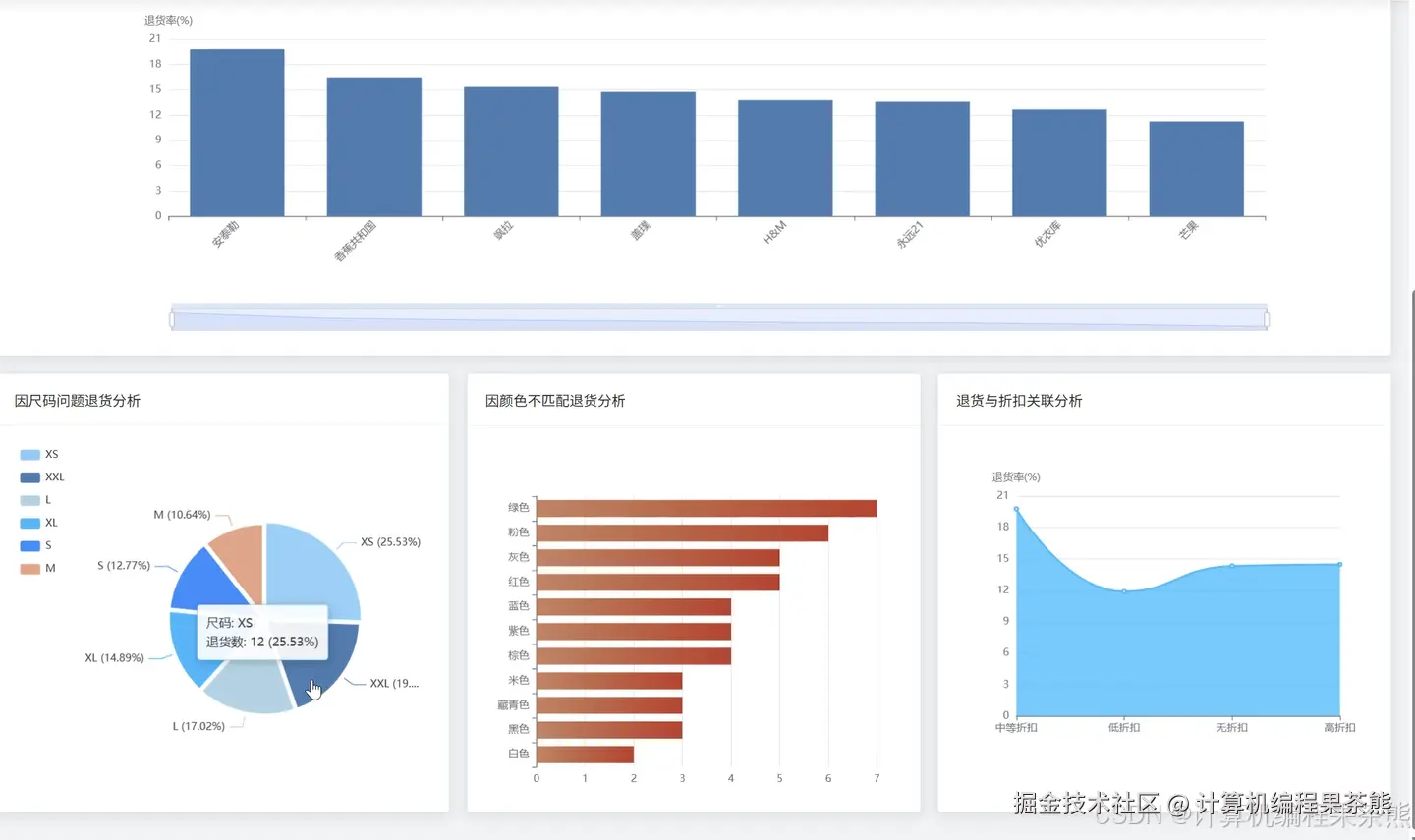Toggle the XL legend entry
1415x840 pixels.
click(39, 523)
